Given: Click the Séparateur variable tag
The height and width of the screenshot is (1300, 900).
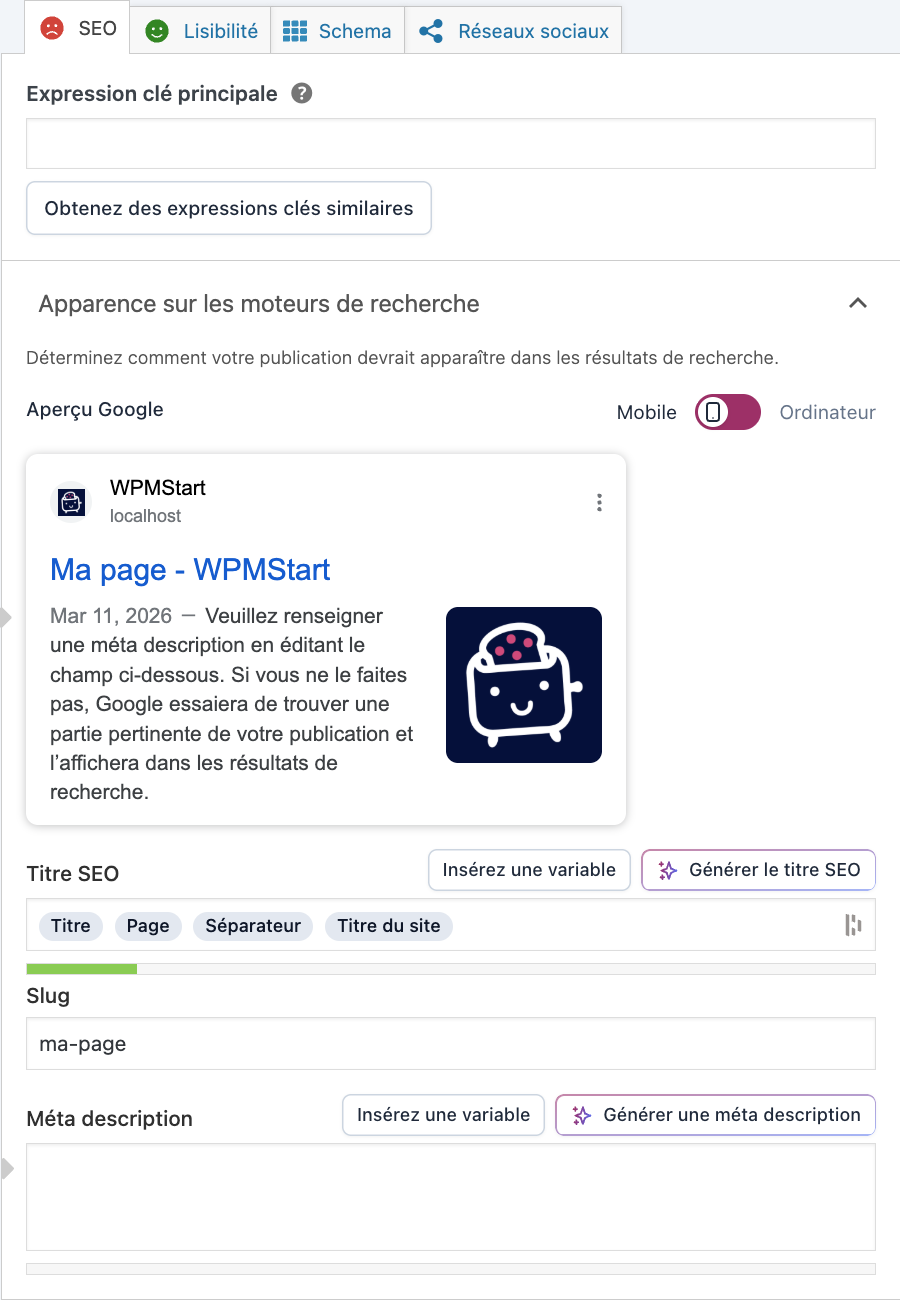Looking at the screenshot, I should pos(253,926).
